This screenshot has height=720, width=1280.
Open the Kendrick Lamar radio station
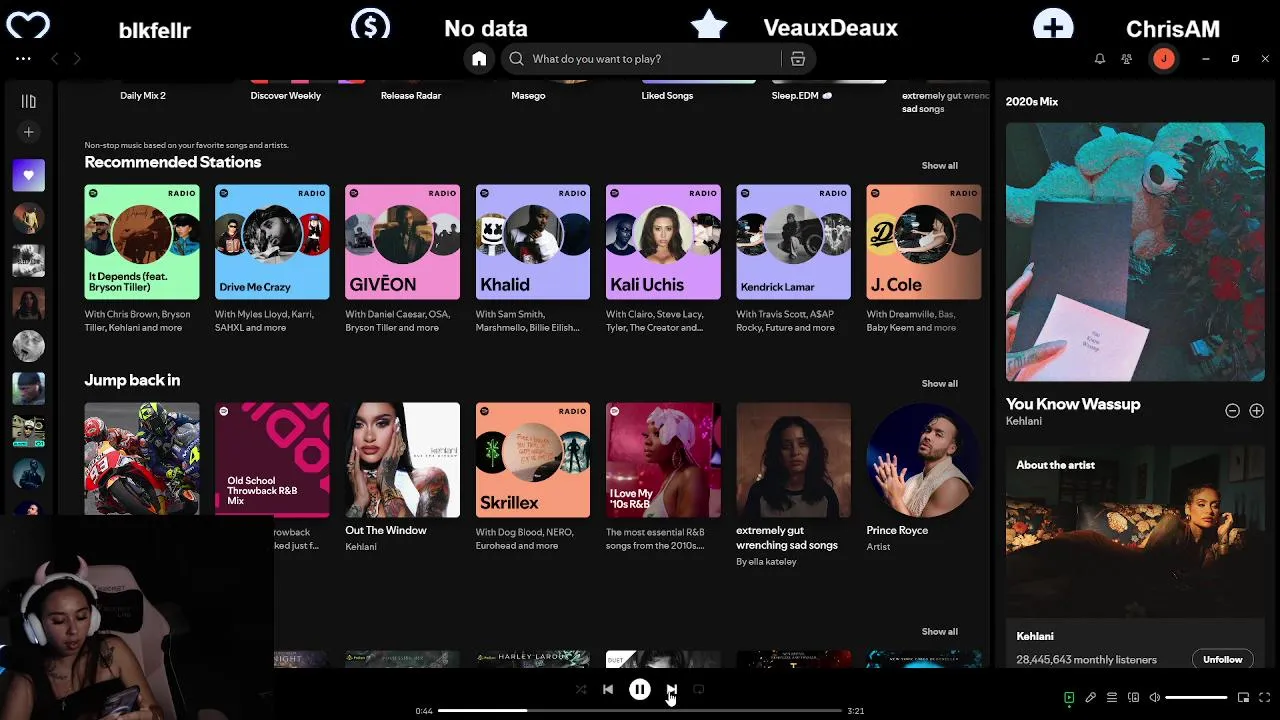tap(793, 242)
